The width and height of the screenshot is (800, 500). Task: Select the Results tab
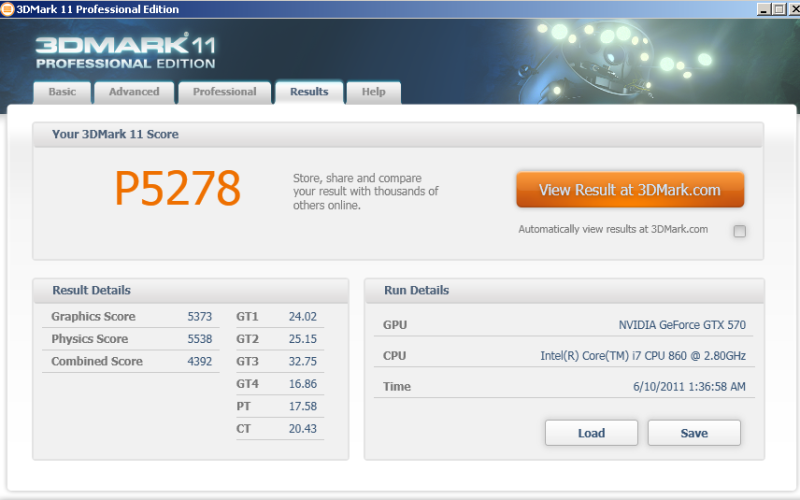(309, 92)
